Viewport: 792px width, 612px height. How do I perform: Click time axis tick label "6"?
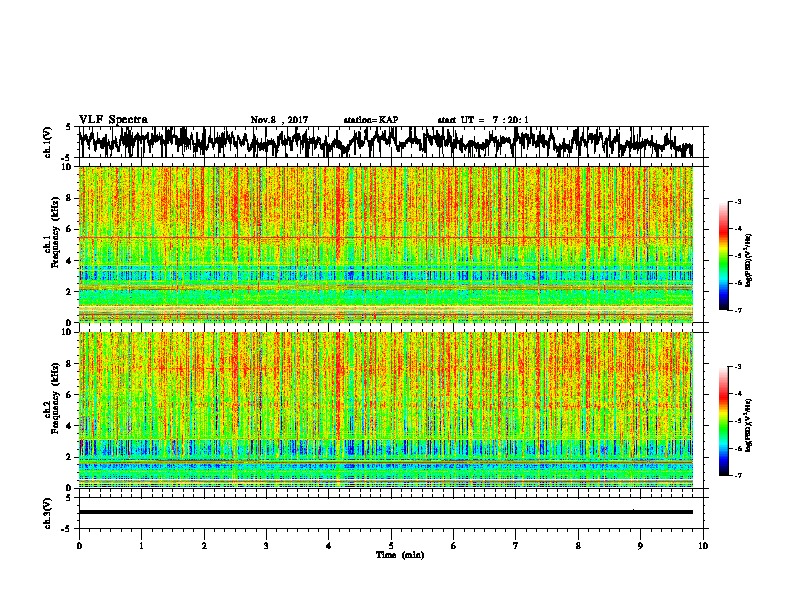tap(454, 546)
